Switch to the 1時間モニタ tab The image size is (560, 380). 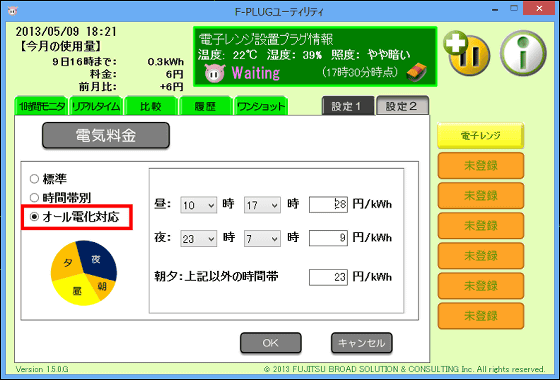coord(41,106)
